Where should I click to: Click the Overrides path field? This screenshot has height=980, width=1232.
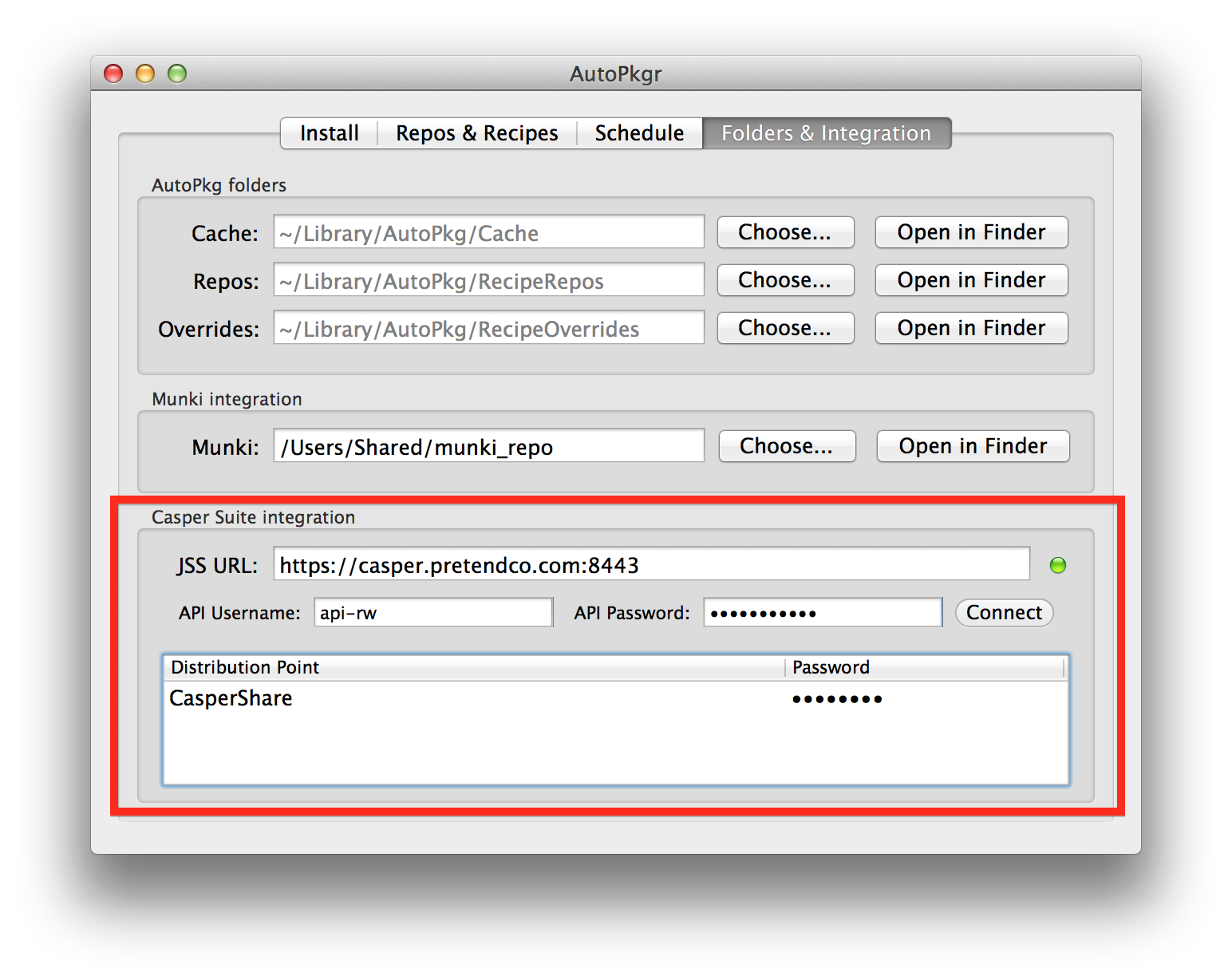click(489, 328)
